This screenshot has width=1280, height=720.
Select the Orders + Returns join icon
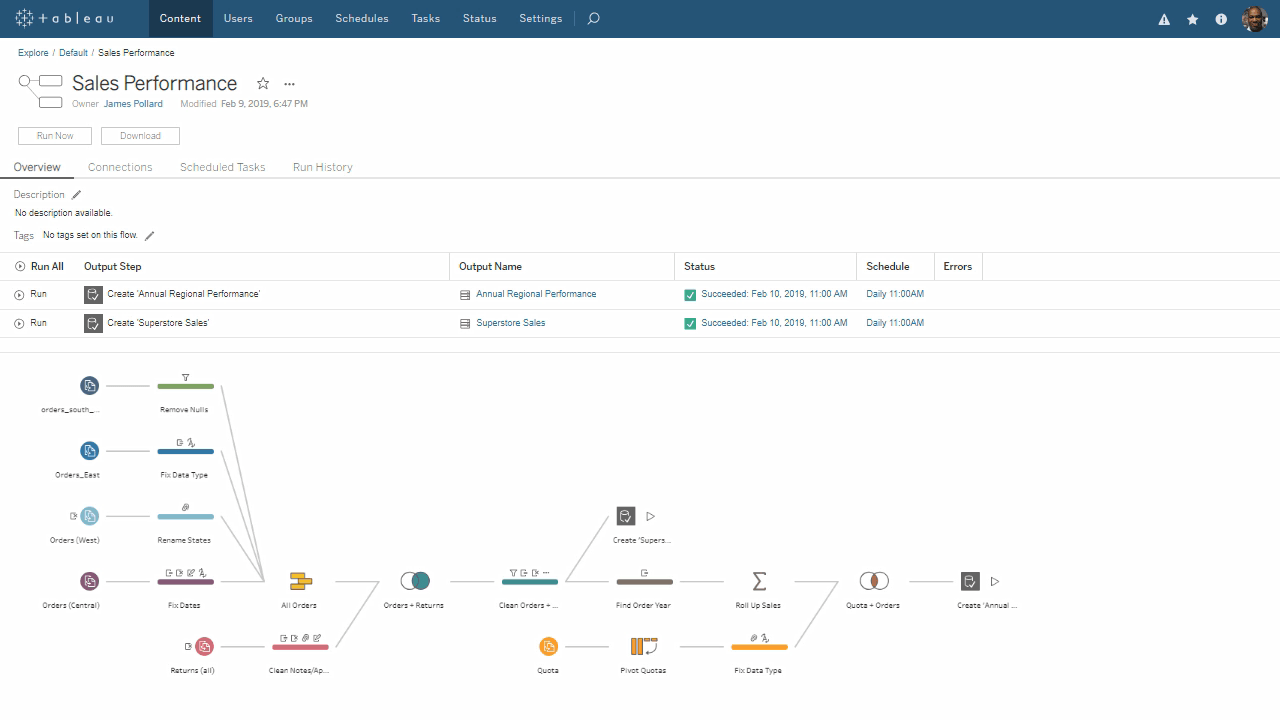pyautogui.click(x=415, y=581)
